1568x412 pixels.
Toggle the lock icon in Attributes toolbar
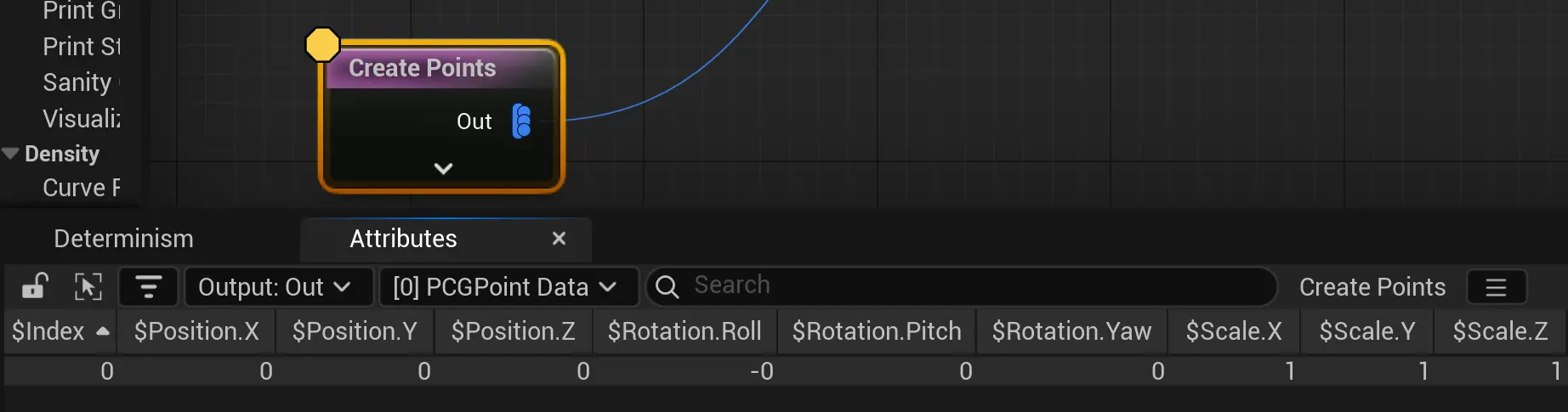coord(34,286)
